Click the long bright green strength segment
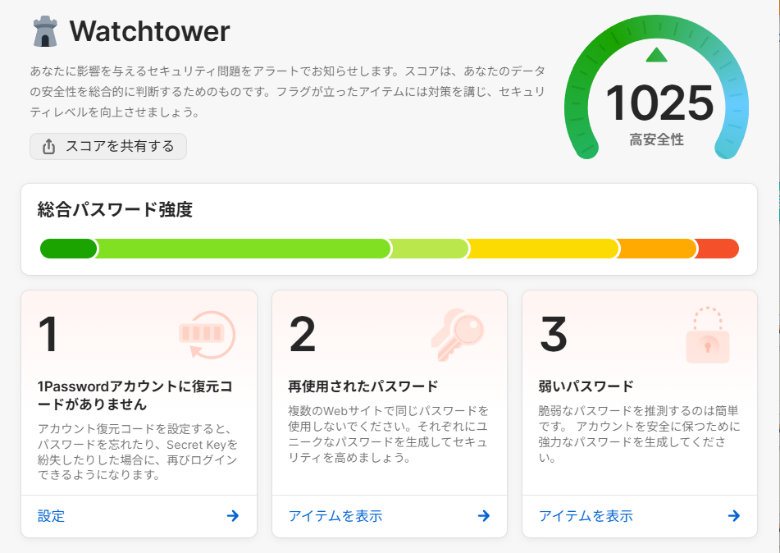This screenshot has width=780, height=553. point(243,249)
